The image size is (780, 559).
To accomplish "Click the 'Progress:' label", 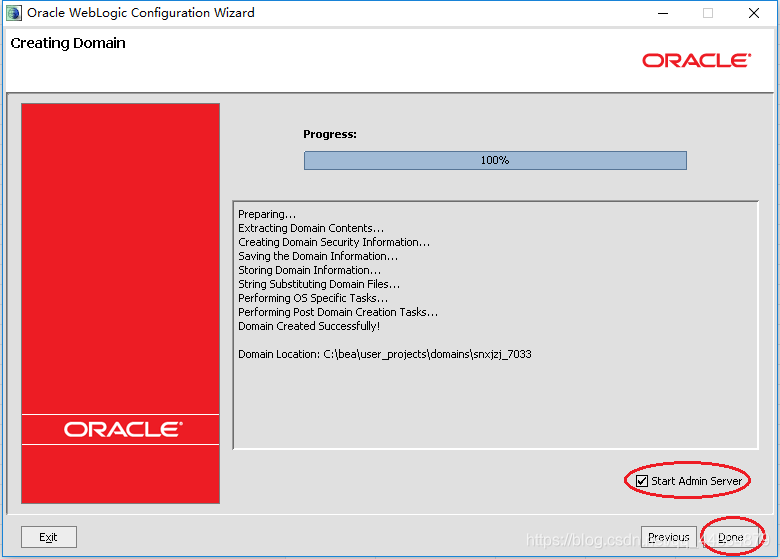I will tap(330, 134).
